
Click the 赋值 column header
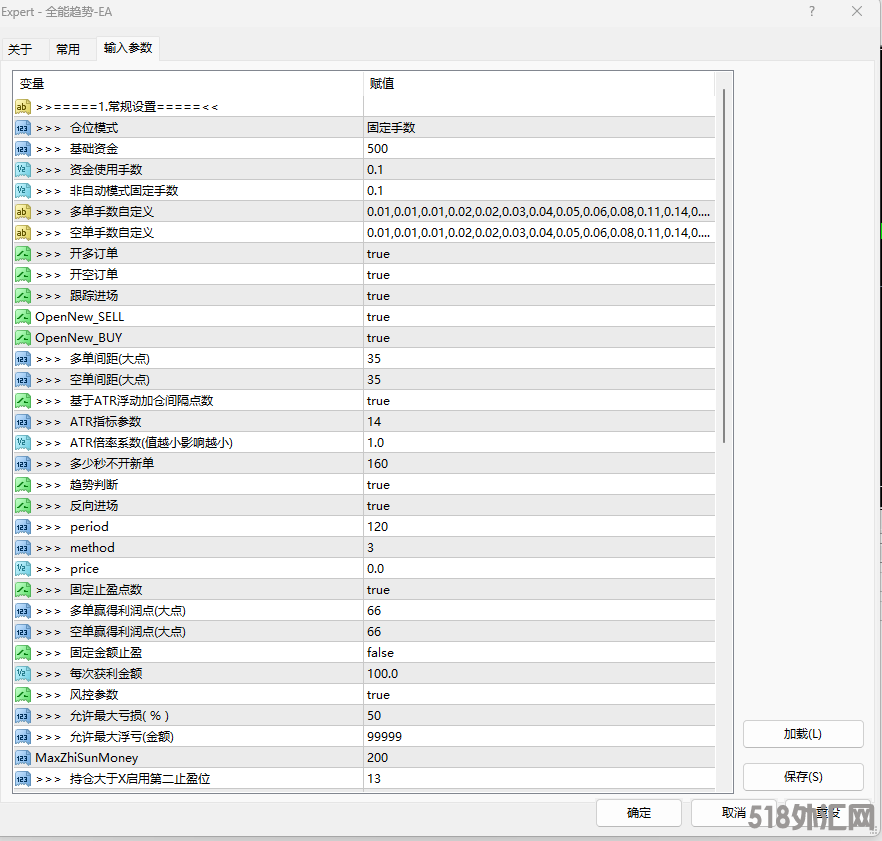[x=539, y=84]
